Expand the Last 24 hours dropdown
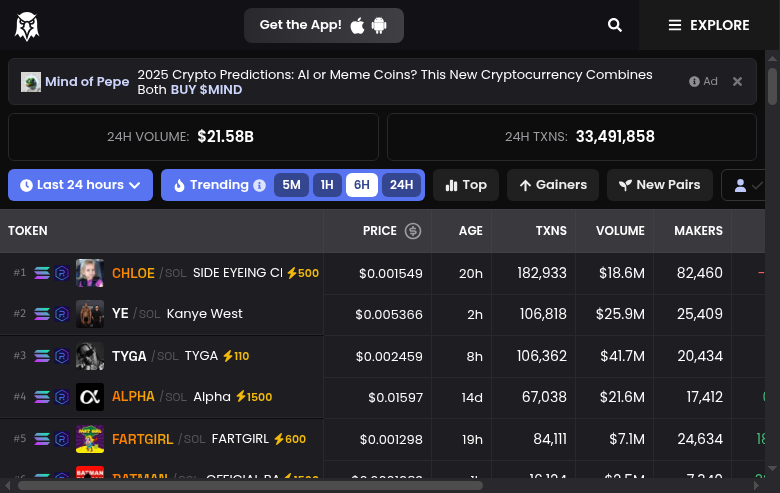780x493 pixels. (x=80, y=185)
